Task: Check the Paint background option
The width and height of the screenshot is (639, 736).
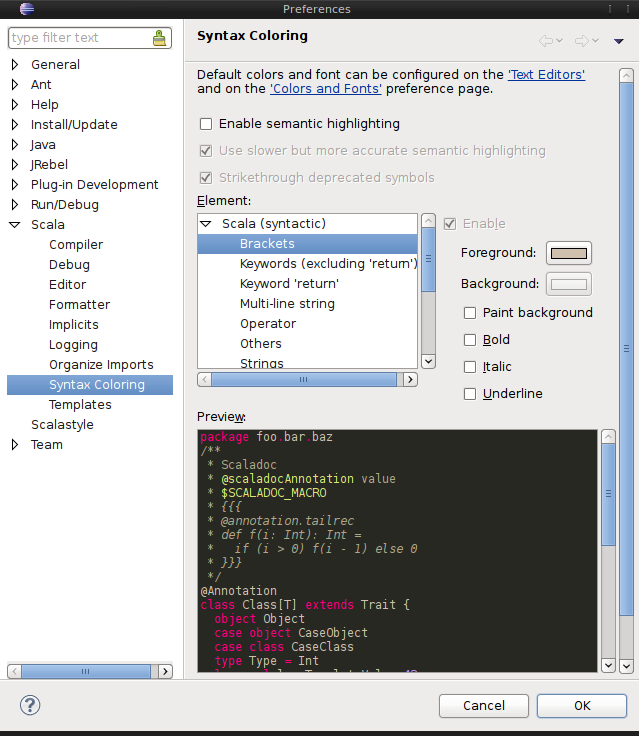Action: pos(470,313)
